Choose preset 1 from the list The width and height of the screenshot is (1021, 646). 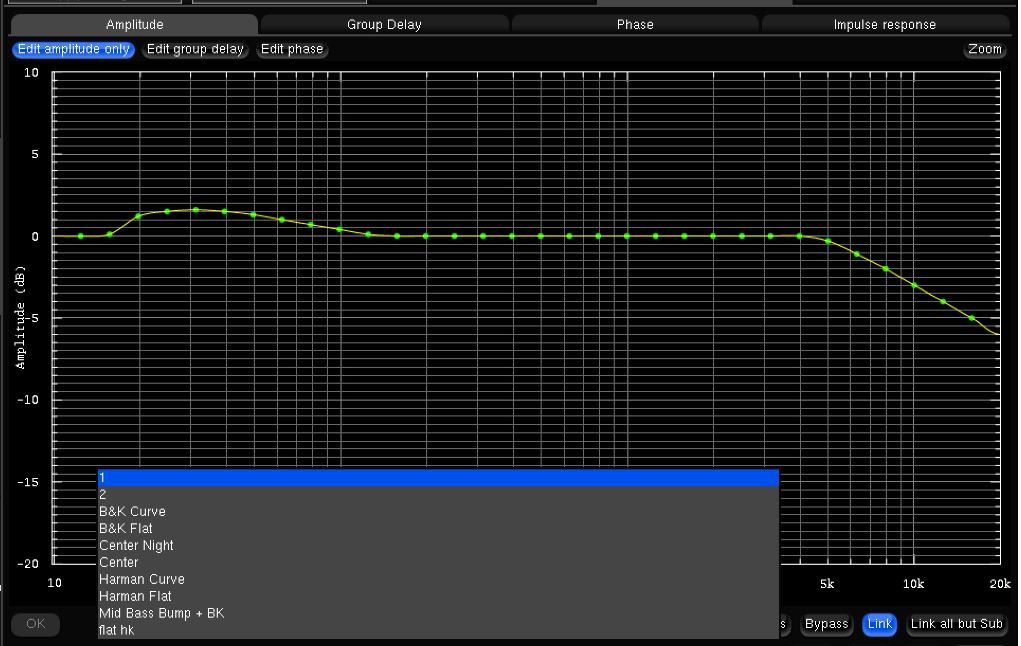tap(437, 478)
